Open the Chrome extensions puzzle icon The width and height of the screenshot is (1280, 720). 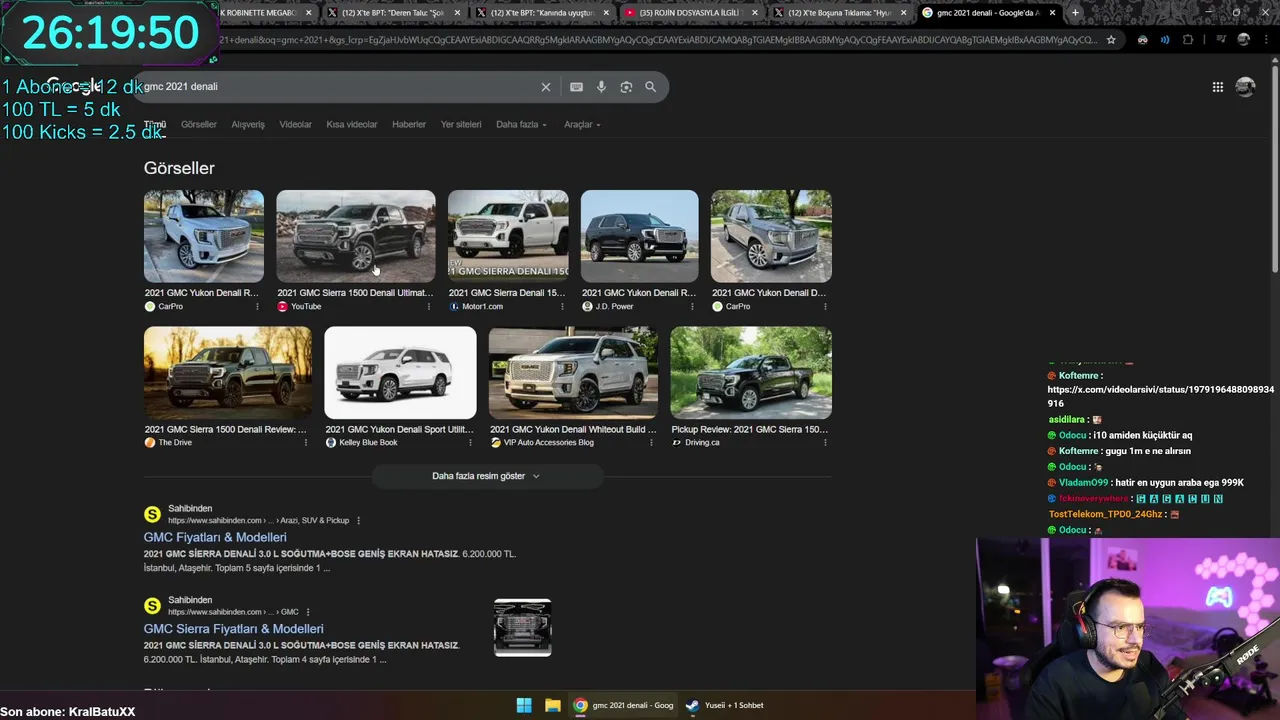[x=1188, y=40]
